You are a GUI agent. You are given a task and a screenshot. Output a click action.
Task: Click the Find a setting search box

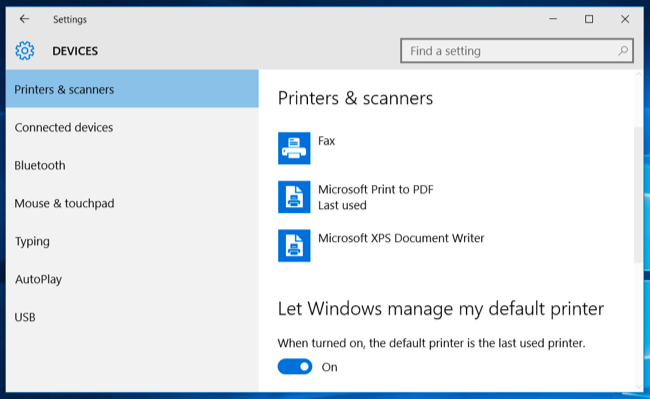click(517, 51)
